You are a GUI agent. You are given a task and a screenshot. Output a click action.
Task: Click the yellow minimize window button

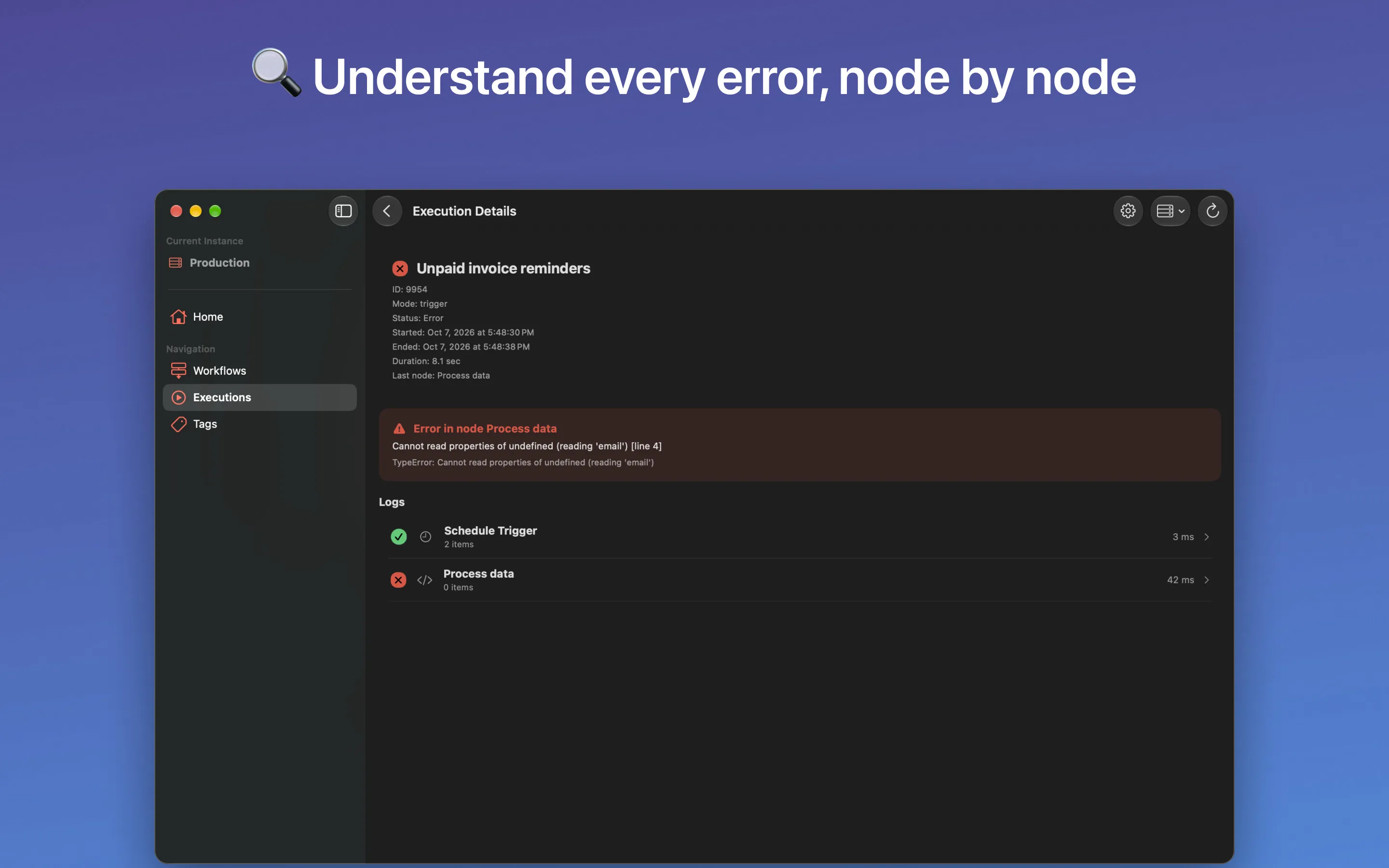(x=196, y=211)
